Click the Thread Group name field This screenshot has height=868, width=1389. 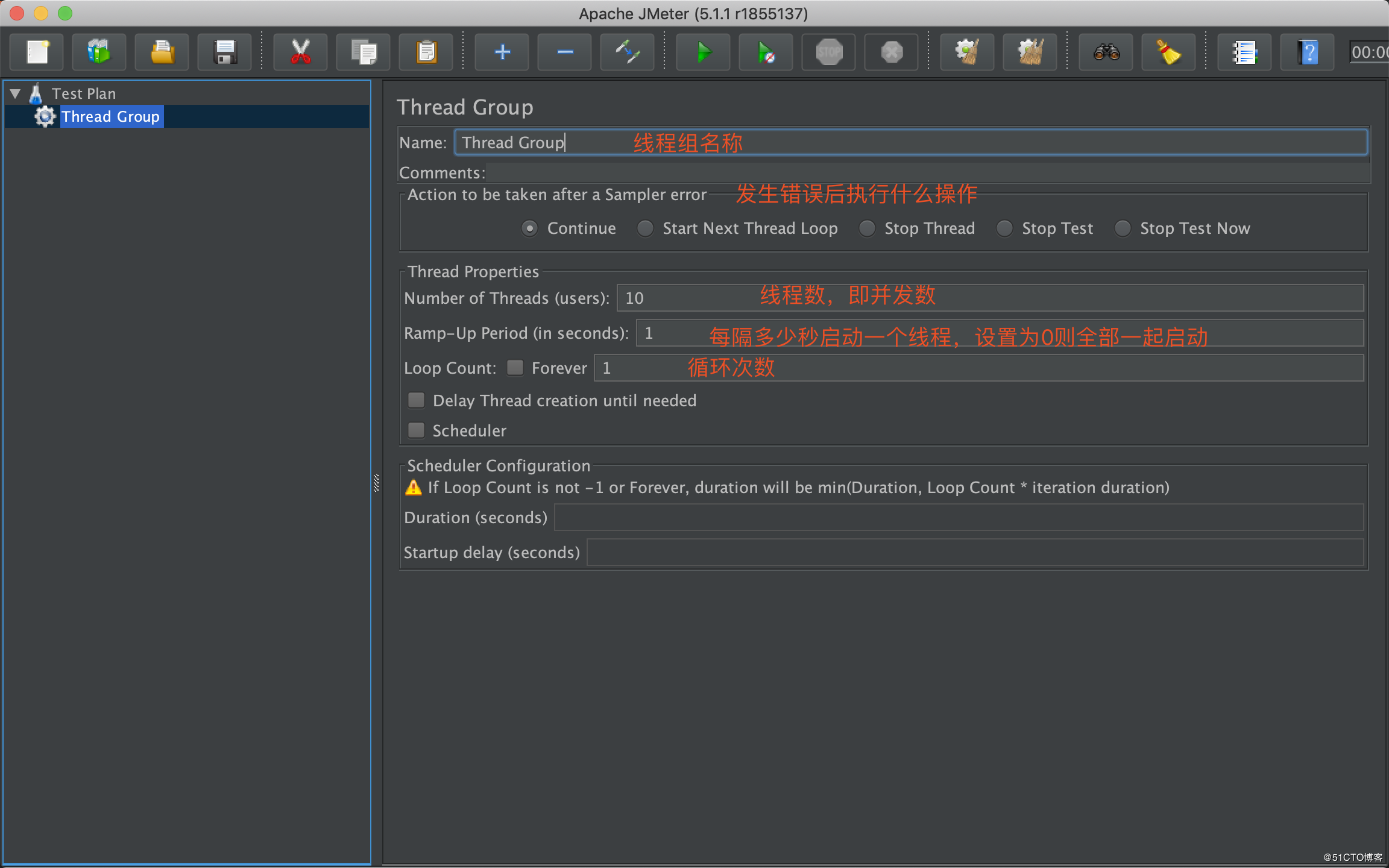(x=910, y=142)
